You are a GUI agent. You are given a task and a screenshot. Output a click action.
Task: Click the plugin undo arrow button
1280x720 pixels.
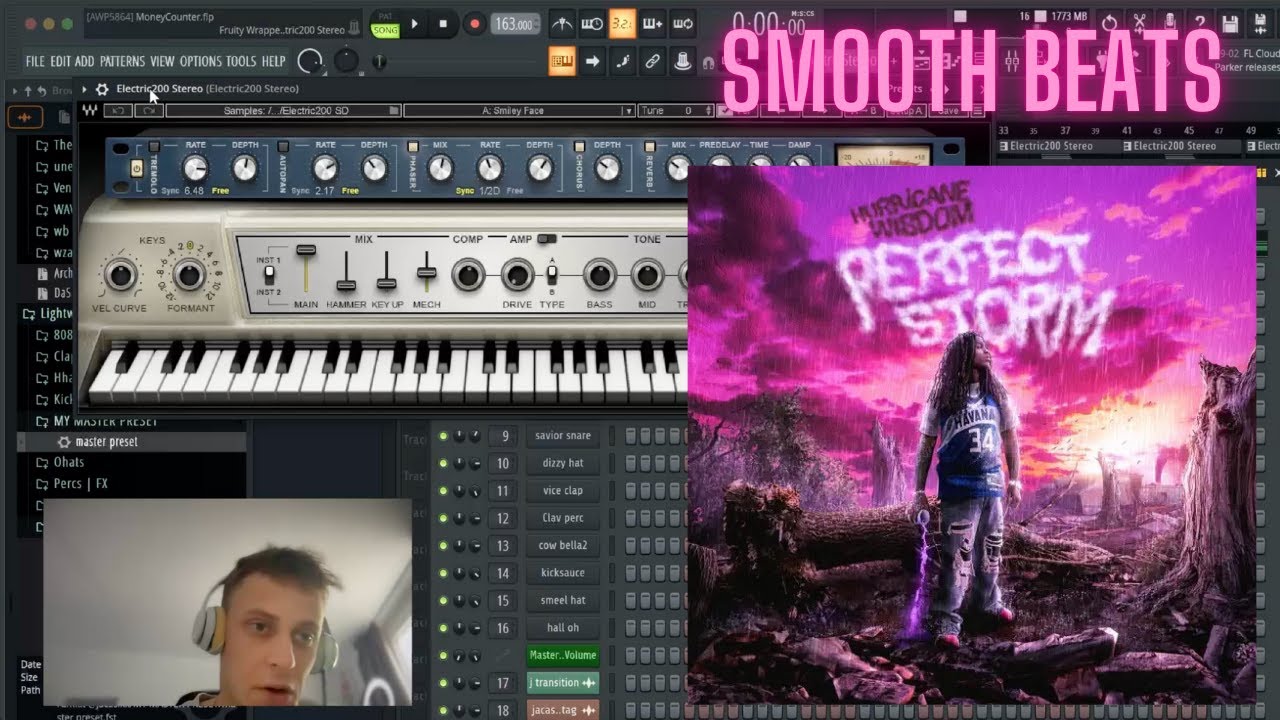(x=120, y=111)
